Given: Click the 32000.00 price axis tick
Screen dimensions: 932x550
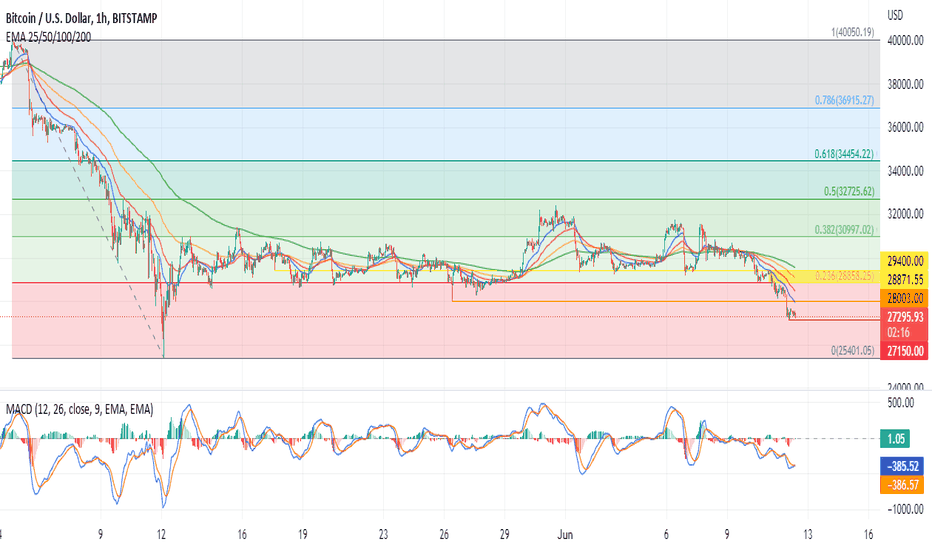Looking at the screenshot, I should [905, 214].
